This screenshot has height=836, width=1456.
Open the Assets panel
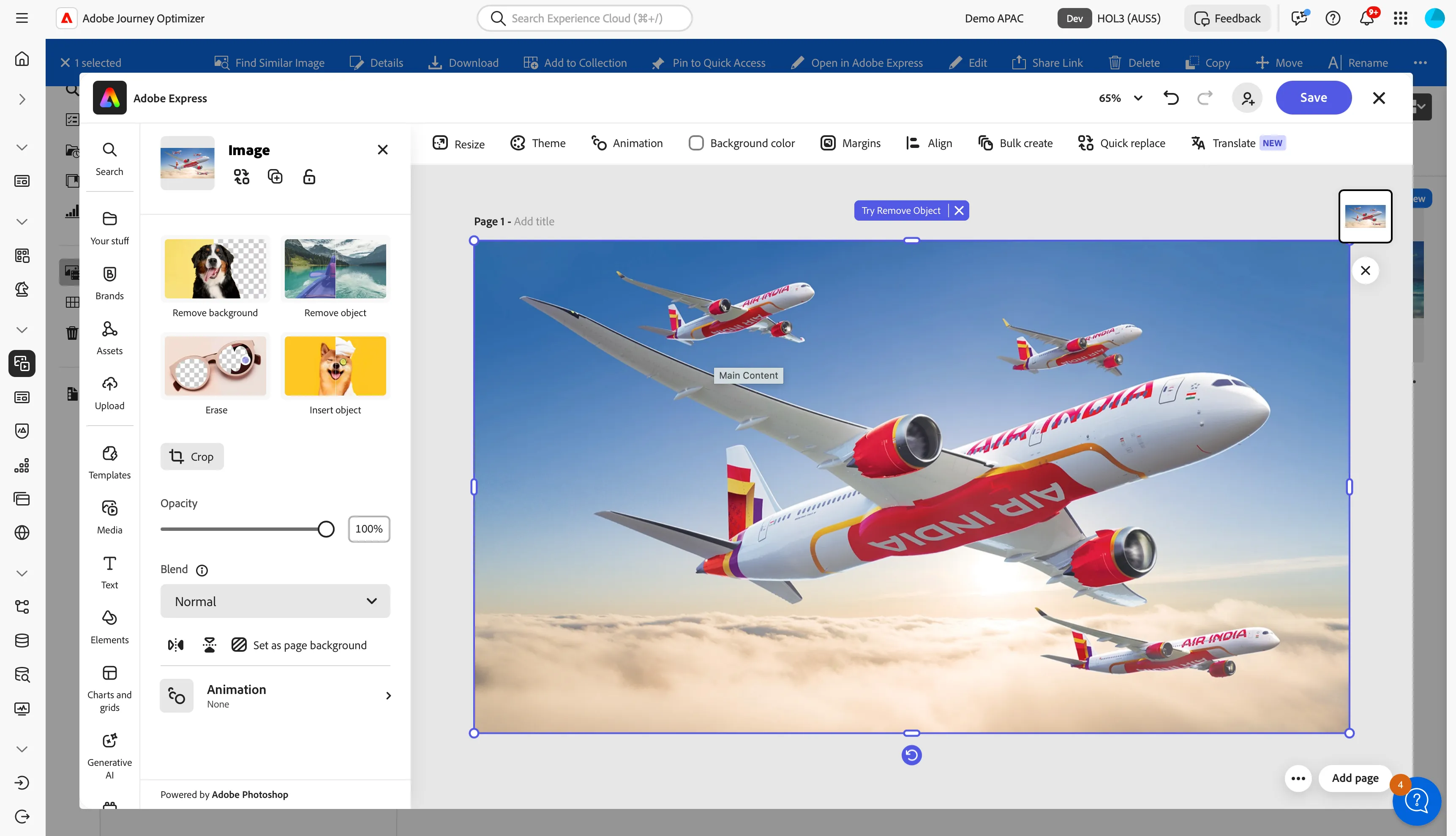tap(109, 338)
